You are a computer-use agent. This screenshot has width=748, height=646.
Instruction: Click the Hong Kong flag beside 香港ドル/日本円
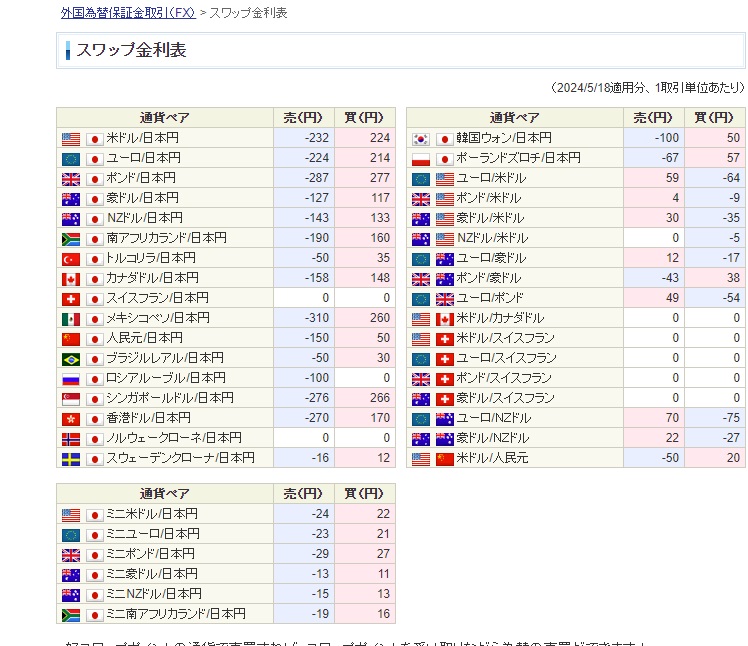[x=71, y=418]
